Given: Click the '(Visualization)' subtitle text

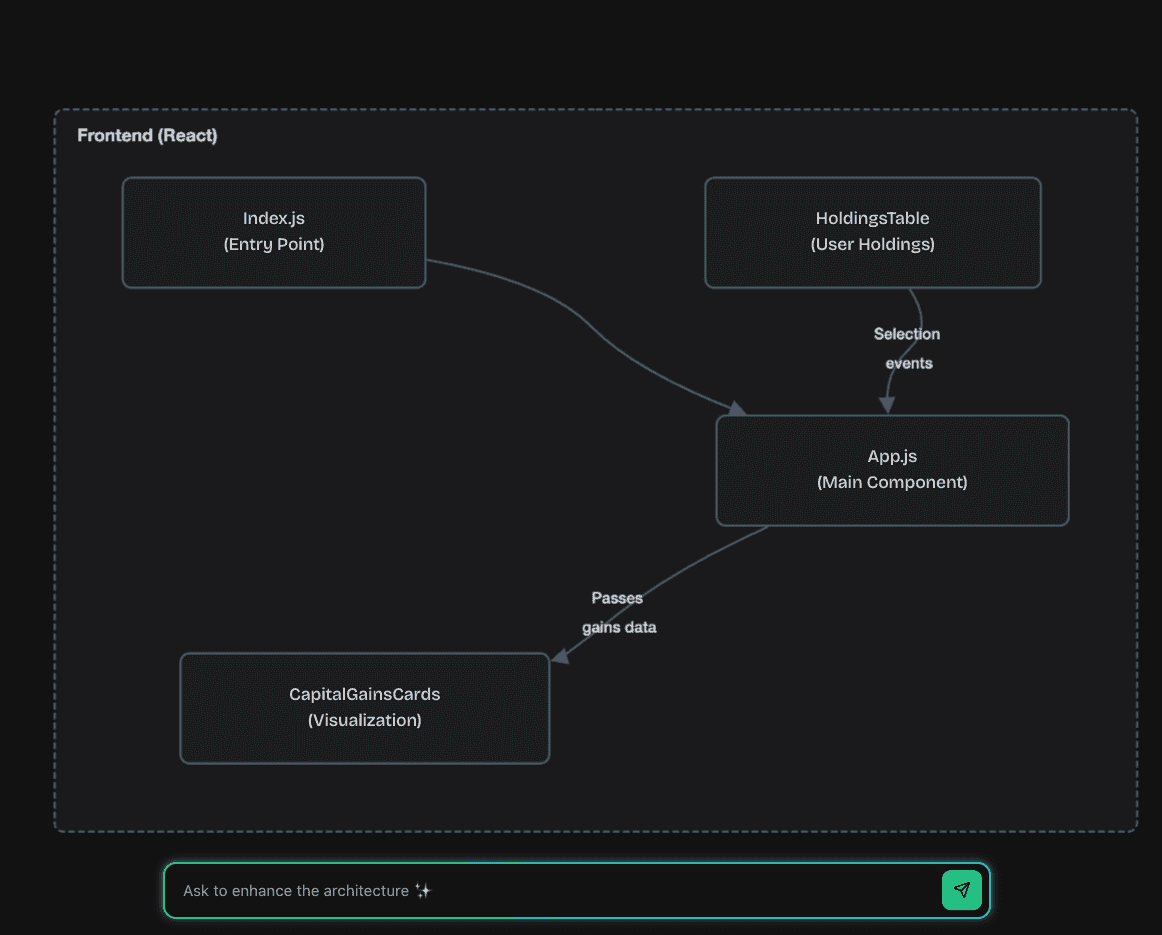Looking at the screenshot, I should click(364, 720).
